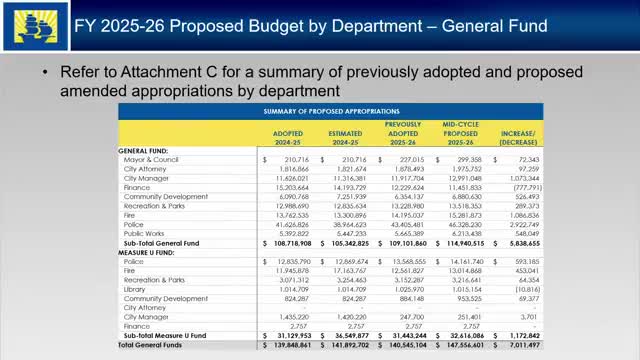Select the 'Adopted 2024-25' column header
The image size is (640, 360).
[x=288, y=138]
